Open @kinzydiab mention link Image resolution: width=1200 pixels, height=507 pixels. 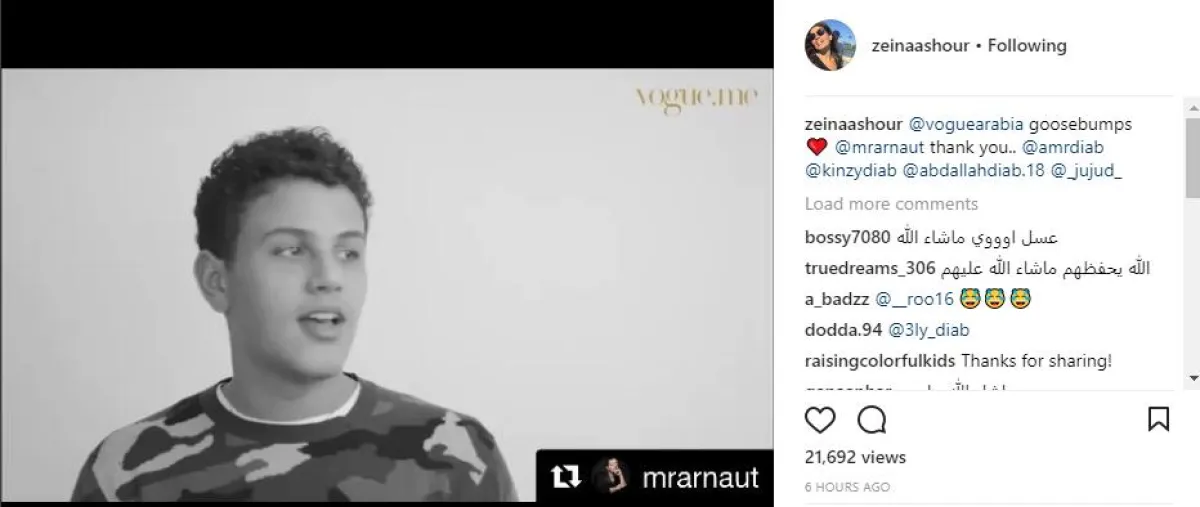pyautogui.click(x=851, y=171)
